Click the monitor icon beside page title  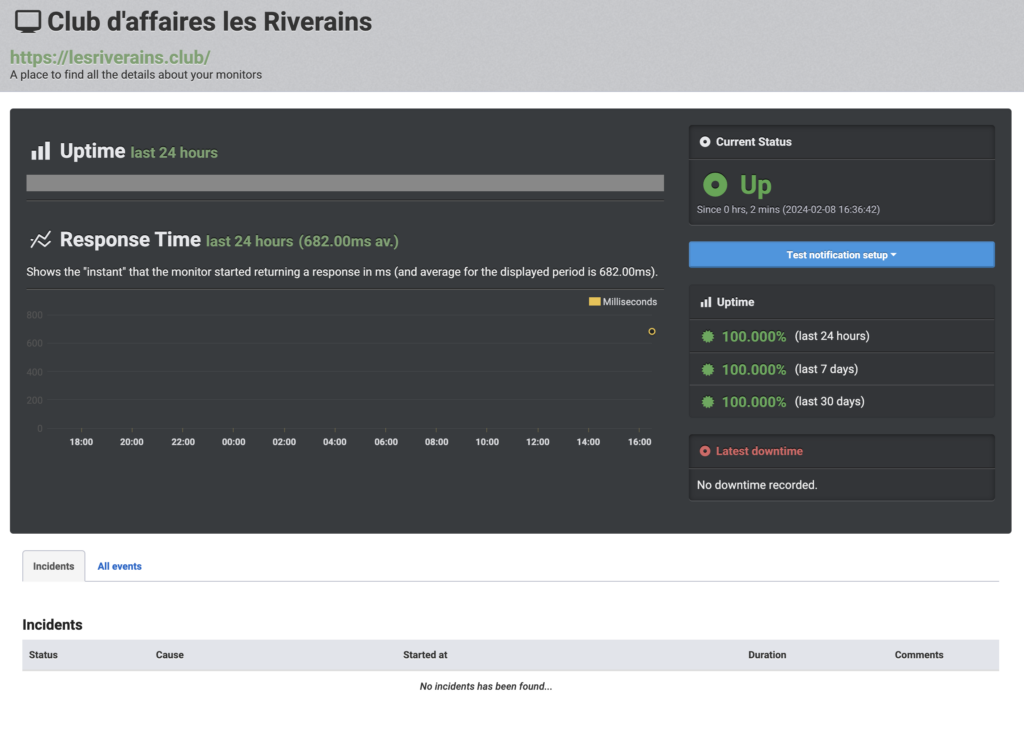(x=28, y=22)
